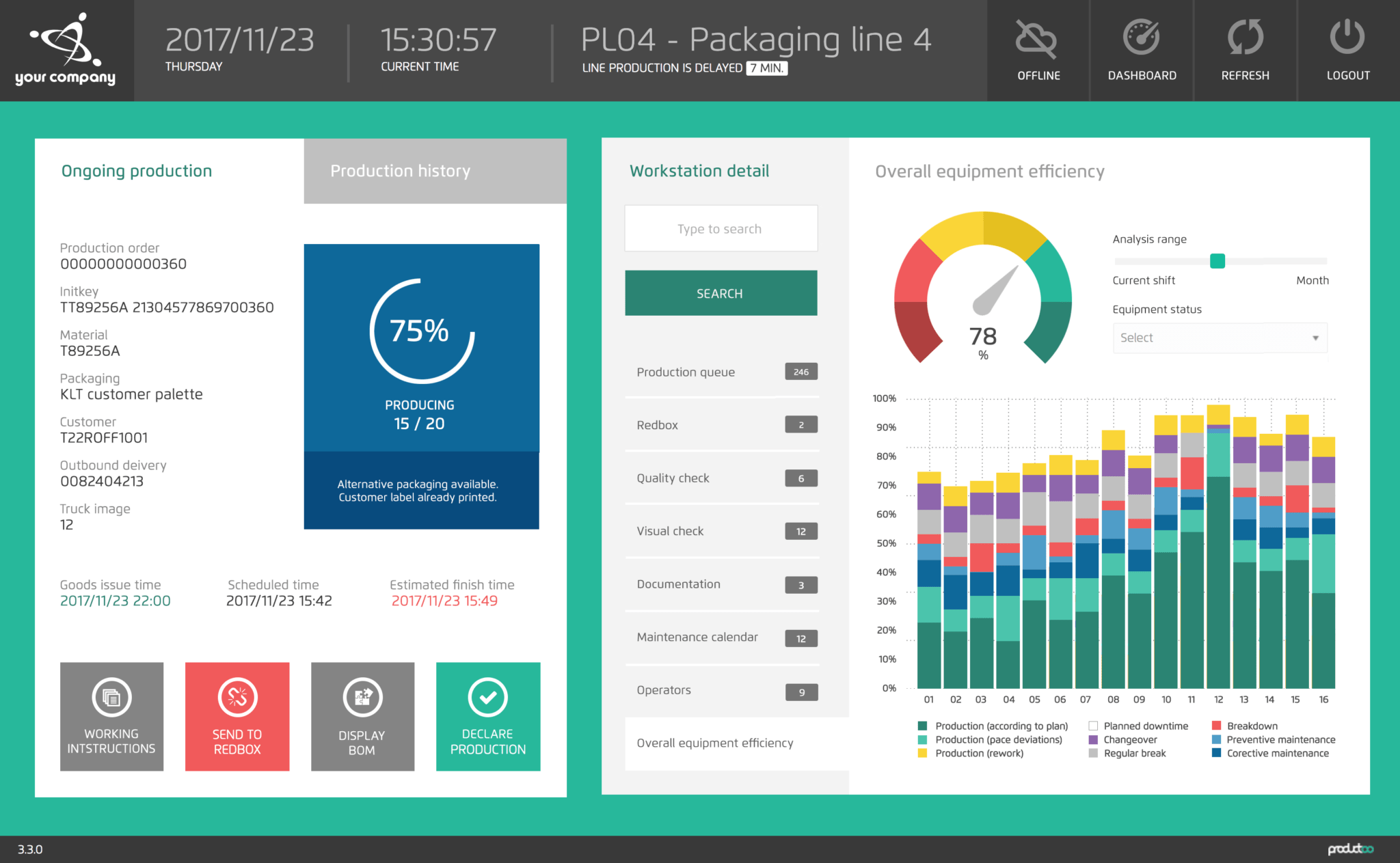
Task: Move the Analysis range slider handle
Action: tap(1217, 261)
